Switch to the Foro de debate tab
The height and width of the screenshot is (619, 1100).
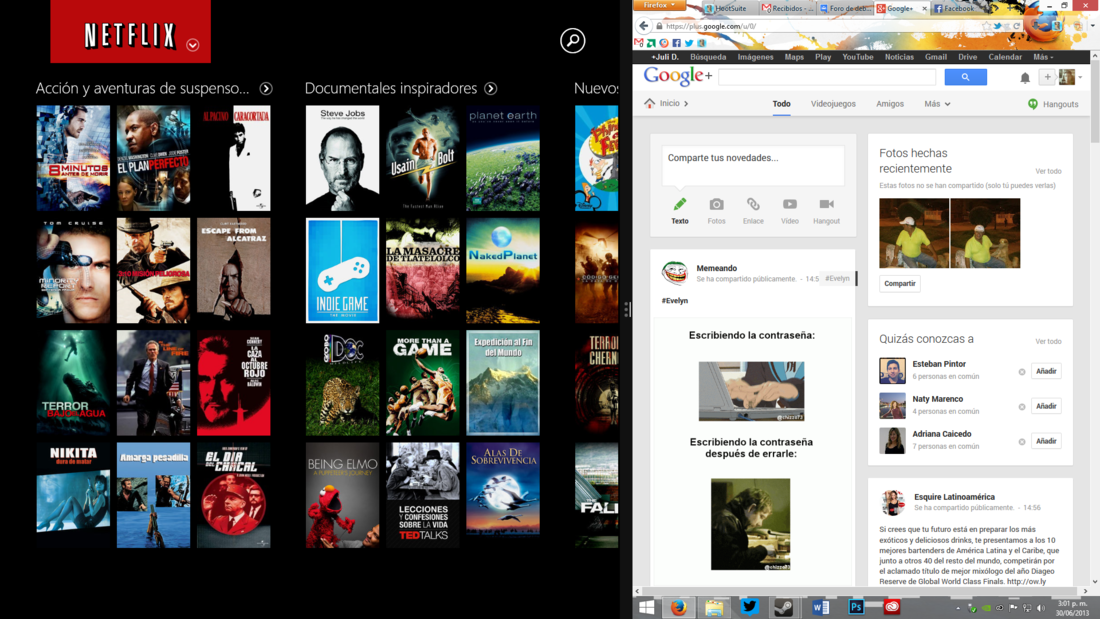844,8
